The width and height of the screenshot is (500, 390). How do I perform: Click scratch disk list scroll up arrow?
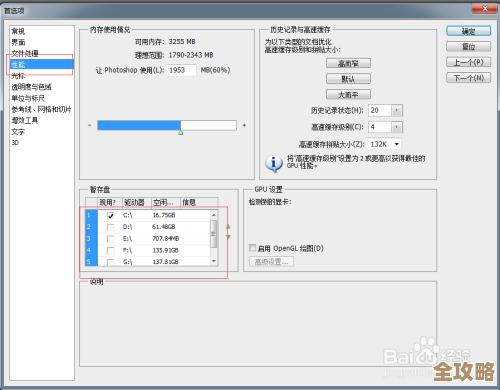[214, 215]
